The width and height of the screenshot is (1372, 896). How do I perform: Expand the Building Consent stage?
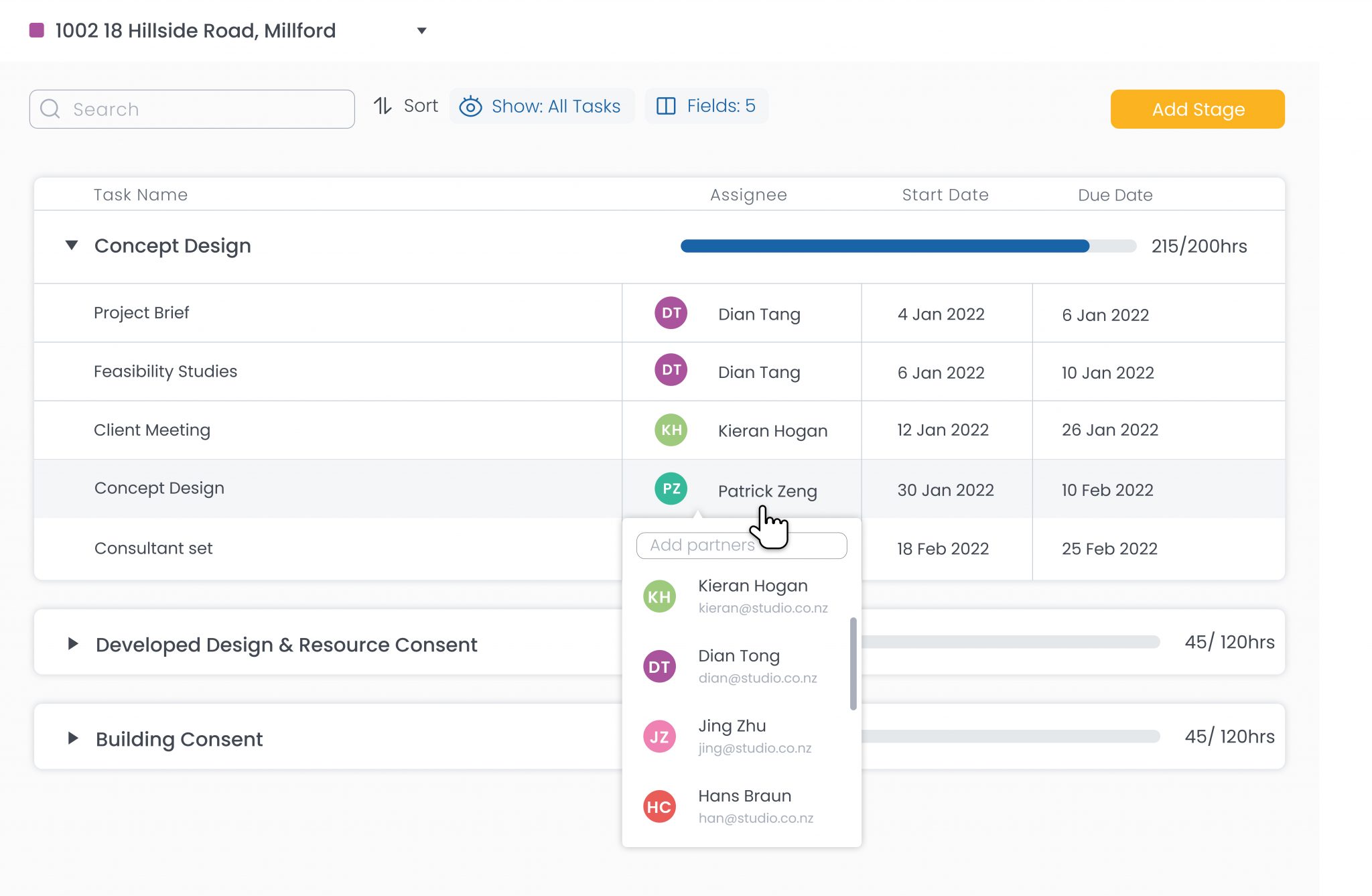tap(72, 739)
